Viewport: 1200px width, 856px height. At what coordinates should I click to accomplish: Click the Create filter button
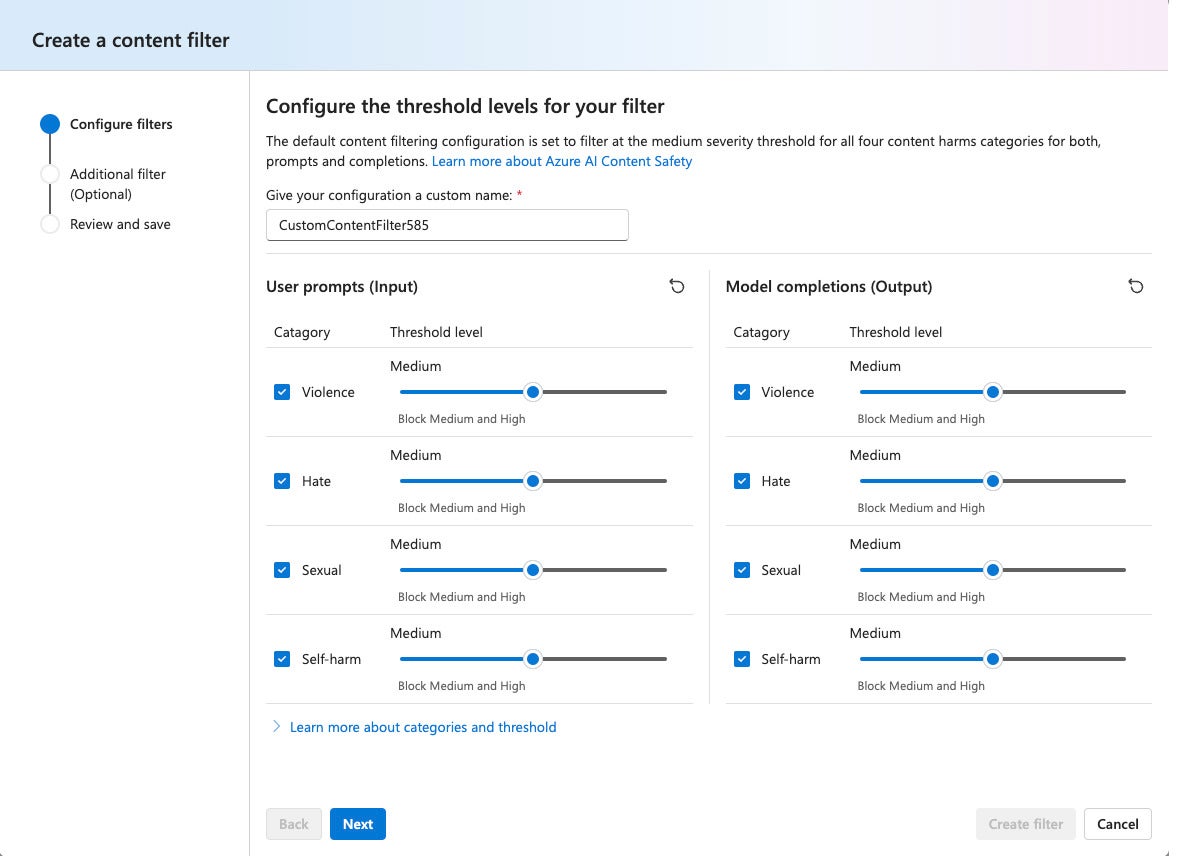pos(1026,824)
